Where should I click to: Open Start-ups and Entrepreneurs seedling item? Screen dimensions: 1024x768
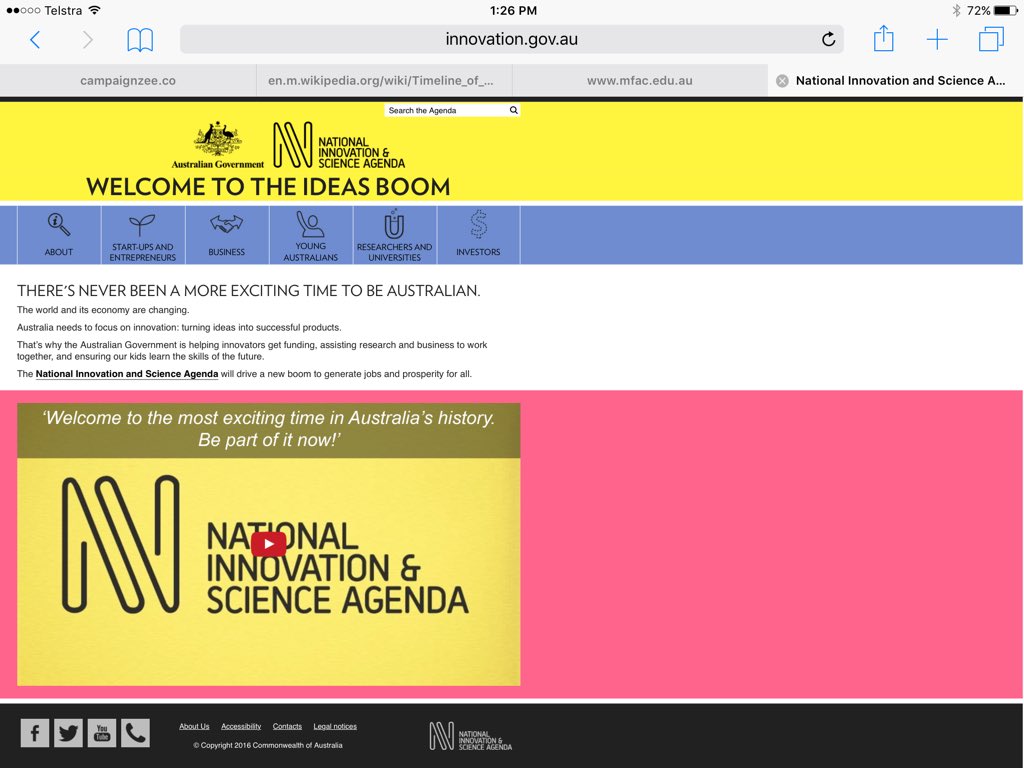(x=142, y=235)
